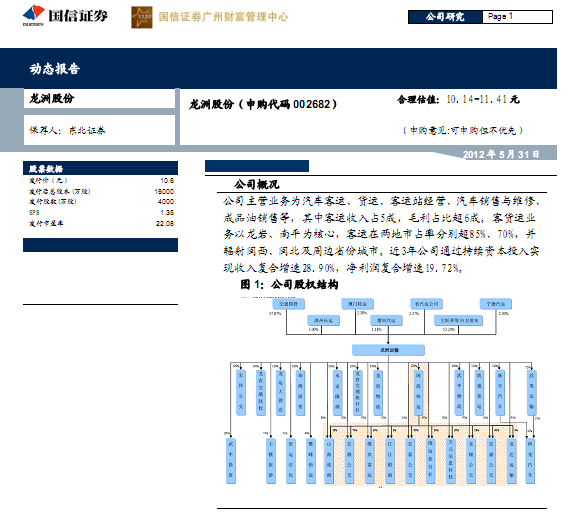Viewport: 570px width, 524px height.
Task: Click the 公司概况 section heading
Action: [x=257, y=184]
